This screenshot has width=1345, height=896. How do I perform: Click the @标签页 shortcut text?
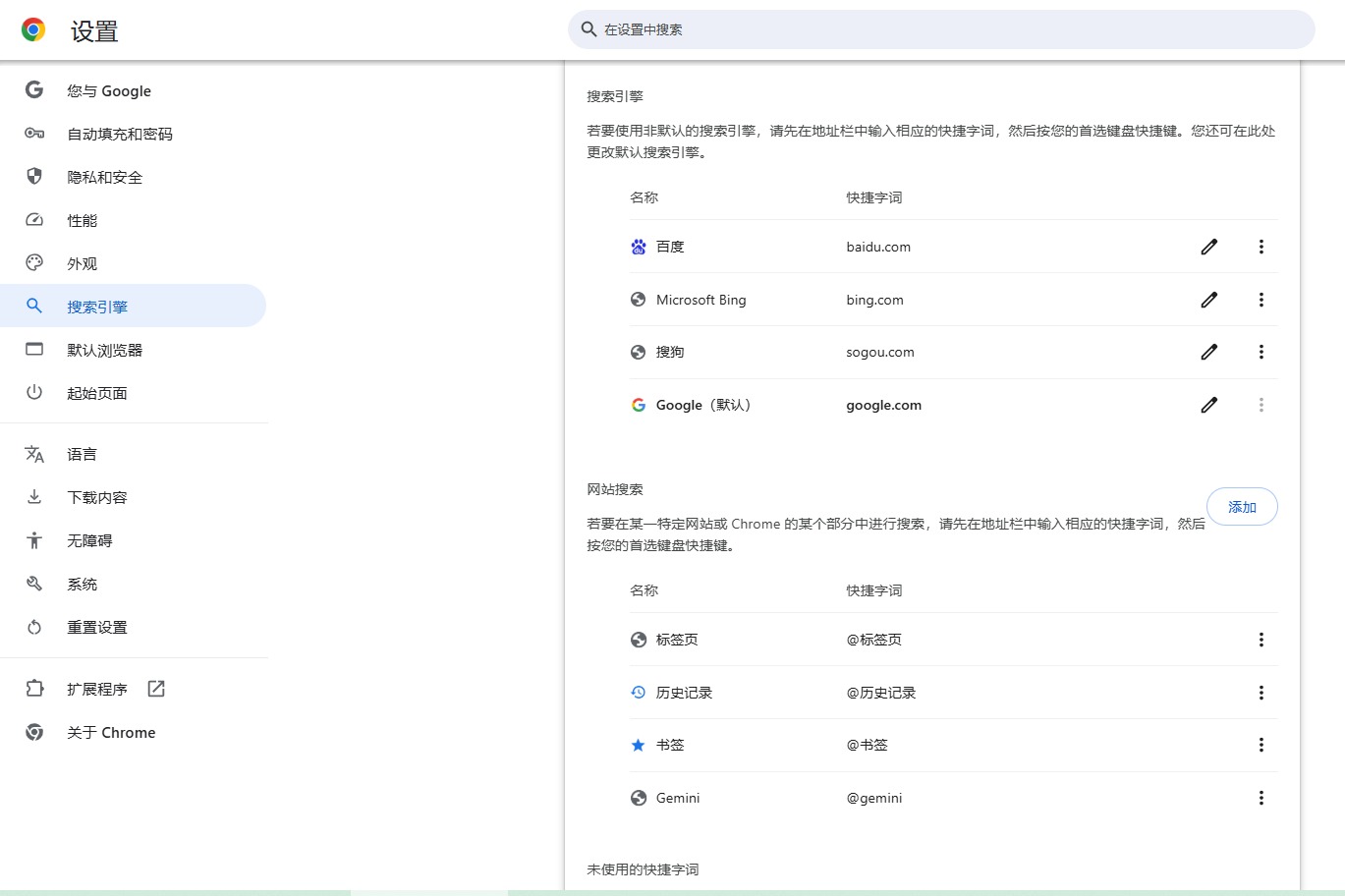point(874,640)
